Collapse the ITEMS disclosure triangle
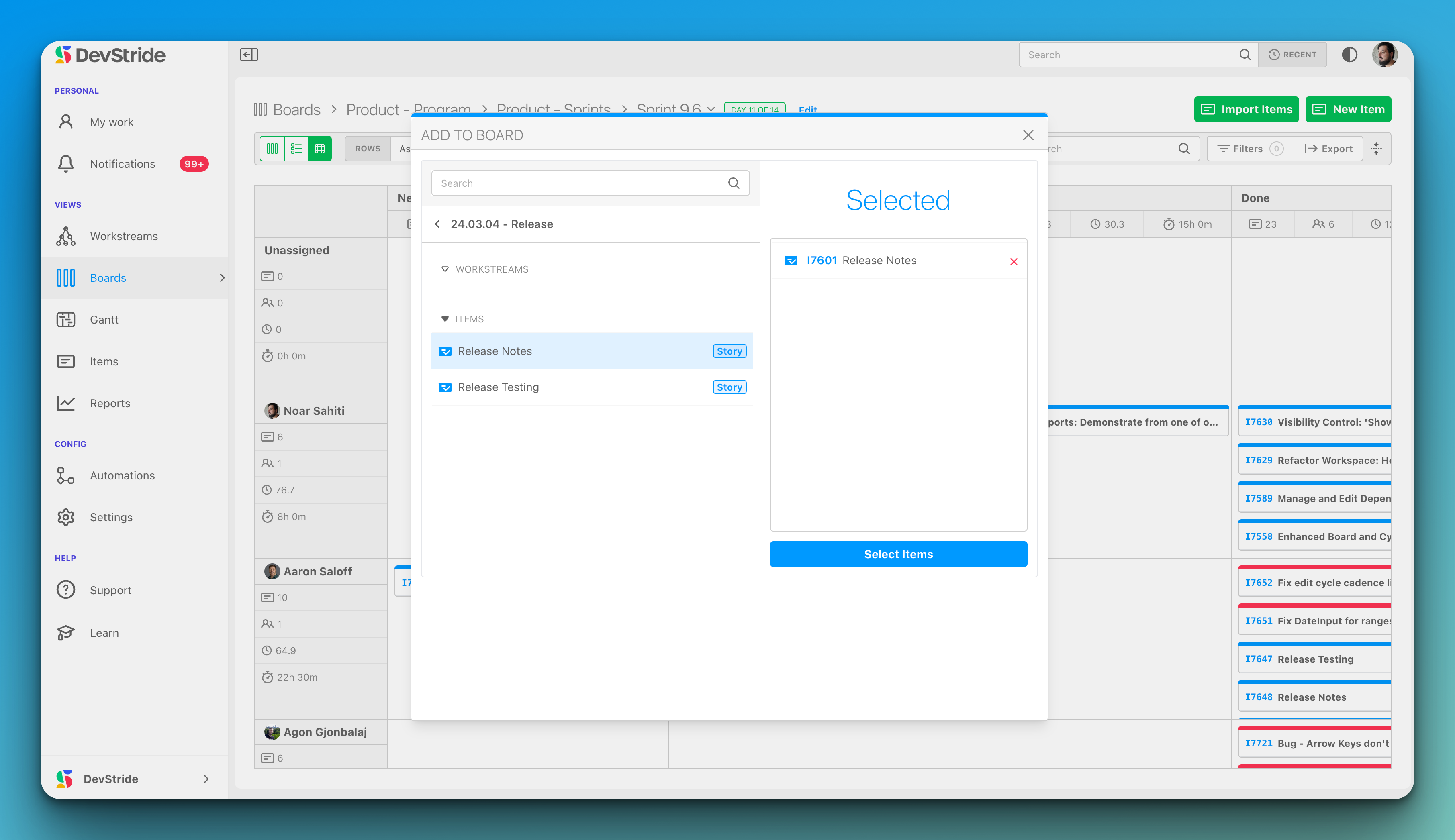 [444, 318]
